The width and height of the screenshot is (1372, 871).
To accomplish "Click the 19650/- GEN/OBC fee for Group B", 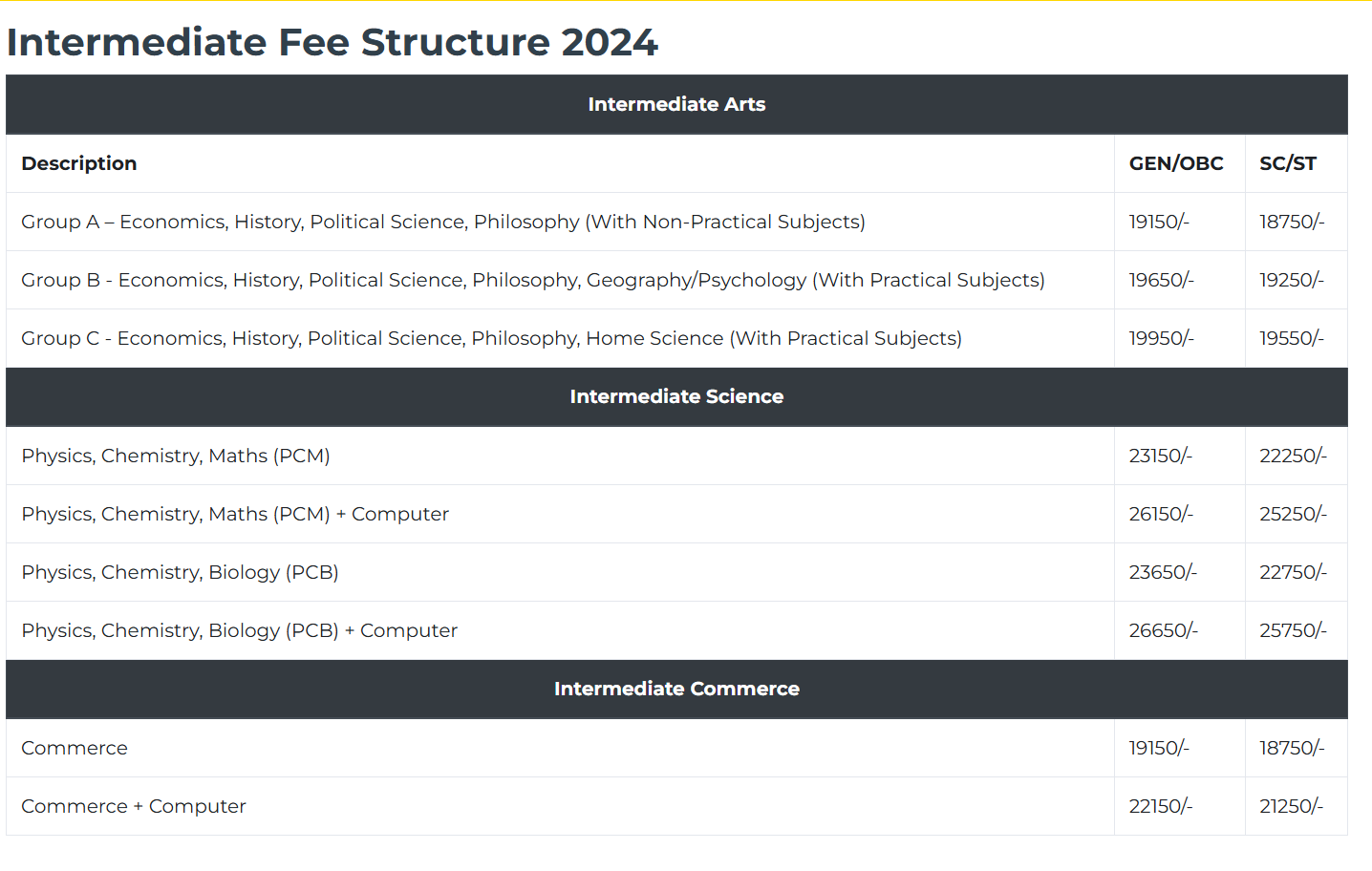I will point(1161,280).
